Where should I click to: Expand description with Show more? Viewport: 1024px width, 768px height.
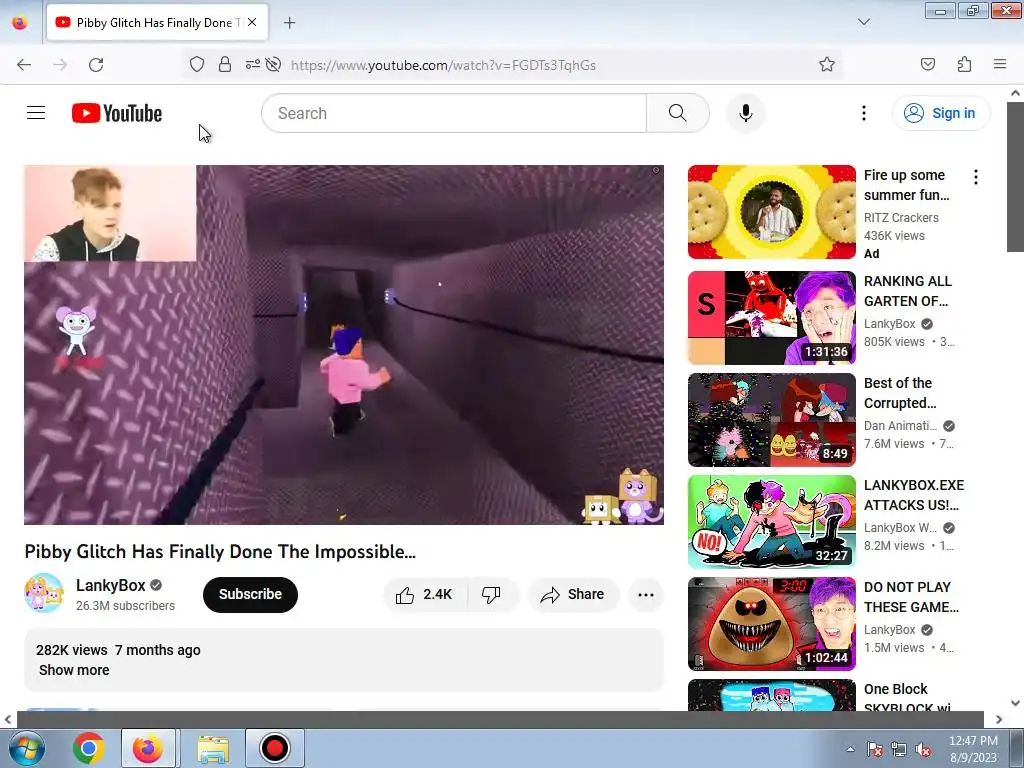coord(74,670)
